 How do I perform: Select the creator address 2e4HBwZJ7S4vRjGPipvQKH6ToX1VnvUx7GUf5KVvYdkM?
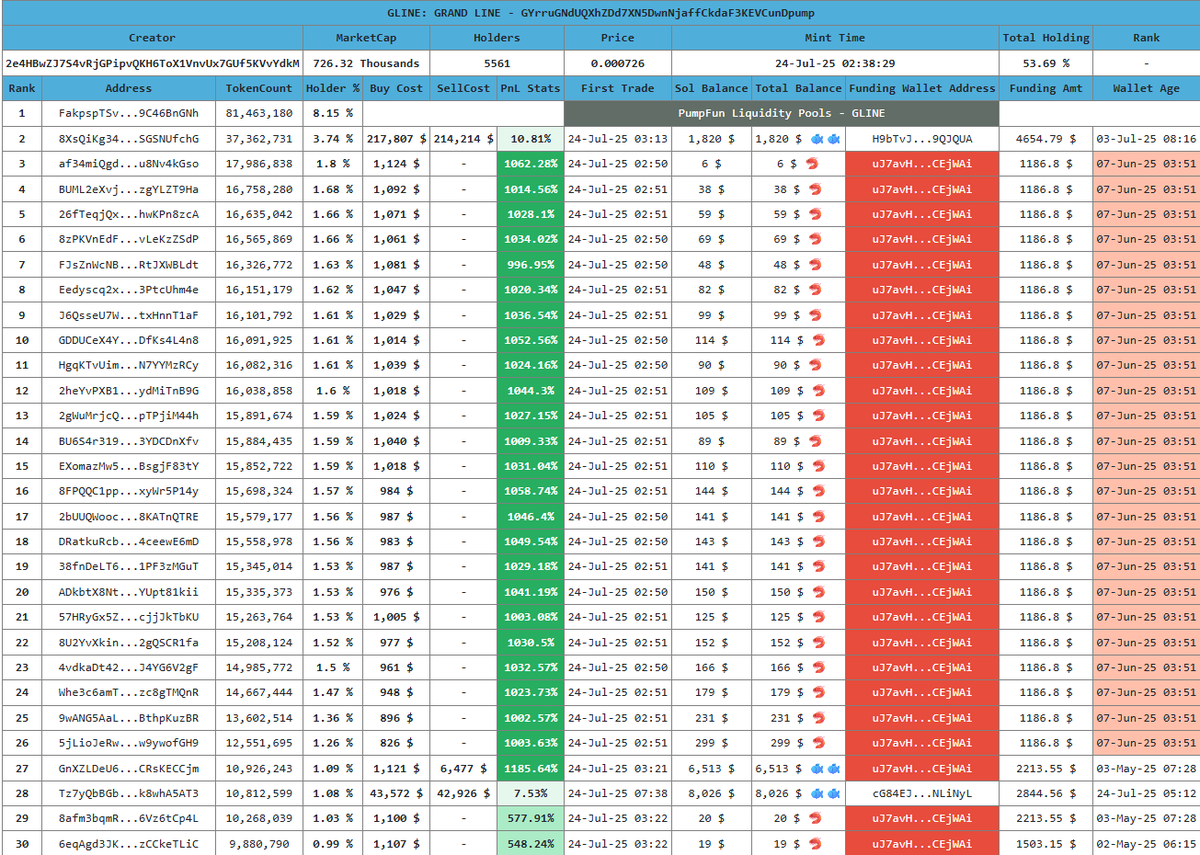click(152, 63)
